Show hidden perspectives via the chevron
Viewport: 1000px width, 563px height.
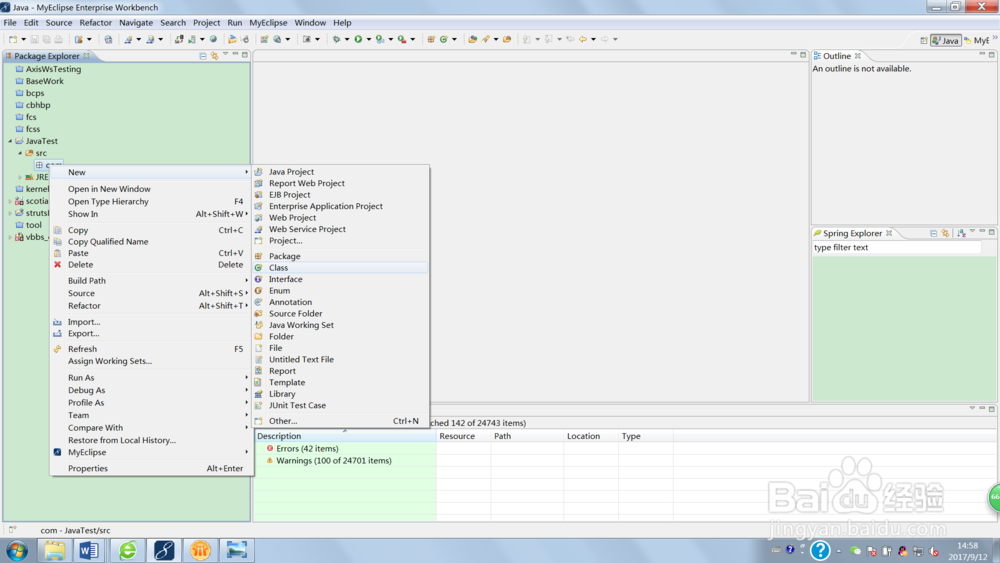click(x=995, y=38)
